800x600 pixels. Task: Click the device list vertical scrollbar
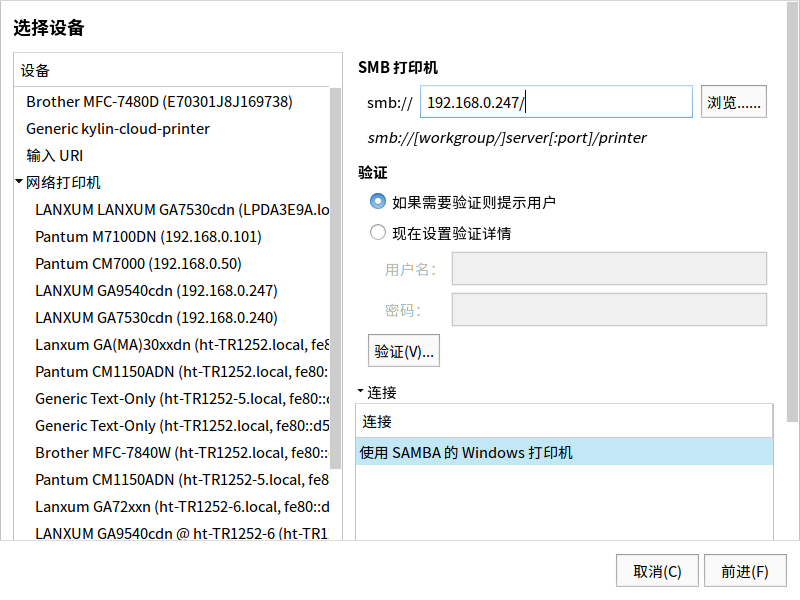point(335,278)
